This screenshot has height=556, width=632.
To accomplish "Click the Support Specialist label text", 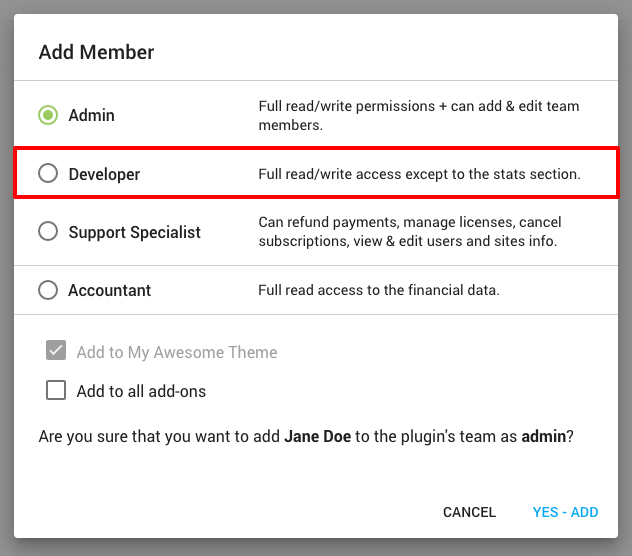I will click(134, 232).
